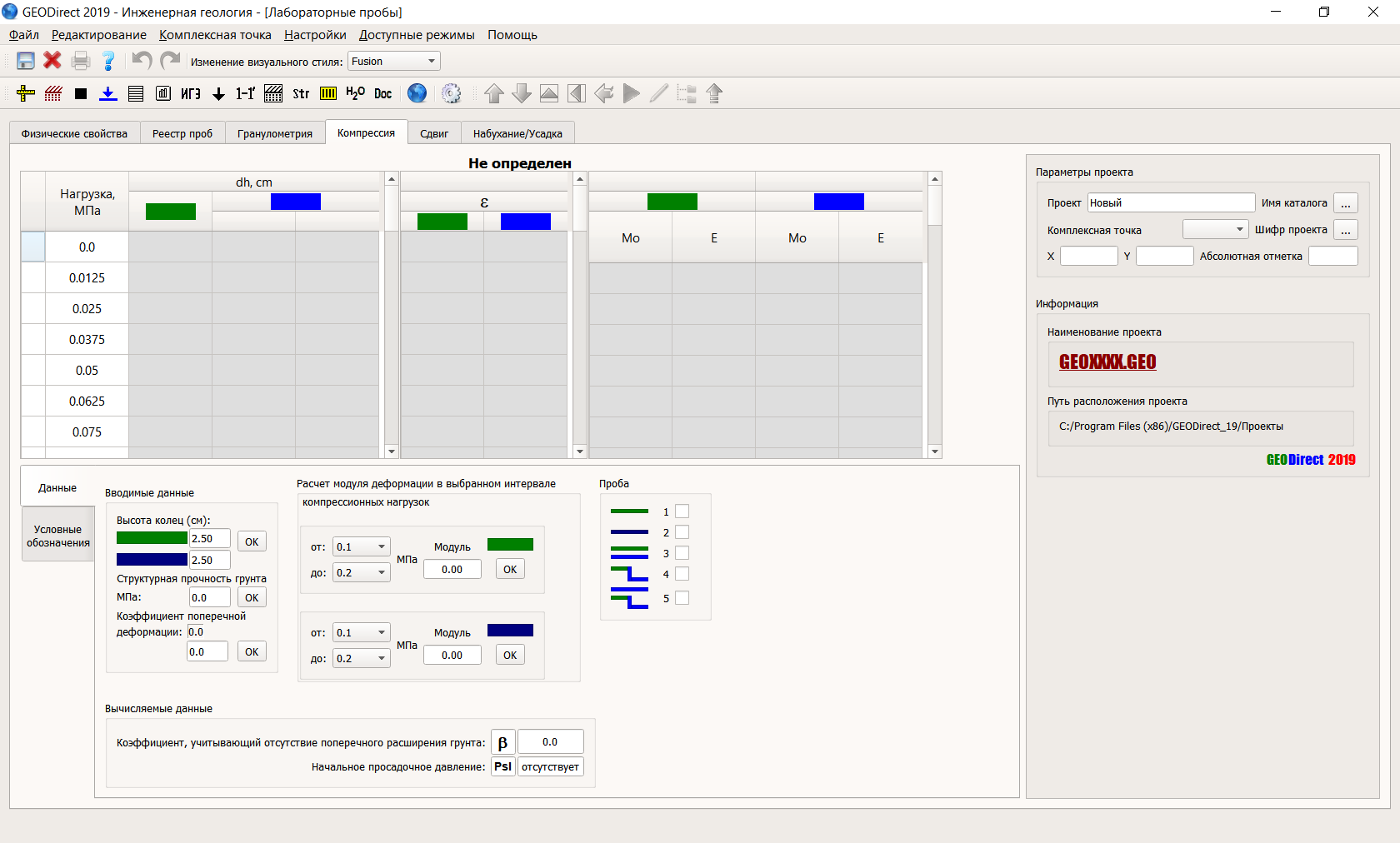Click the save floppy disk icon
1400x843 pixels.
point(26,61)
